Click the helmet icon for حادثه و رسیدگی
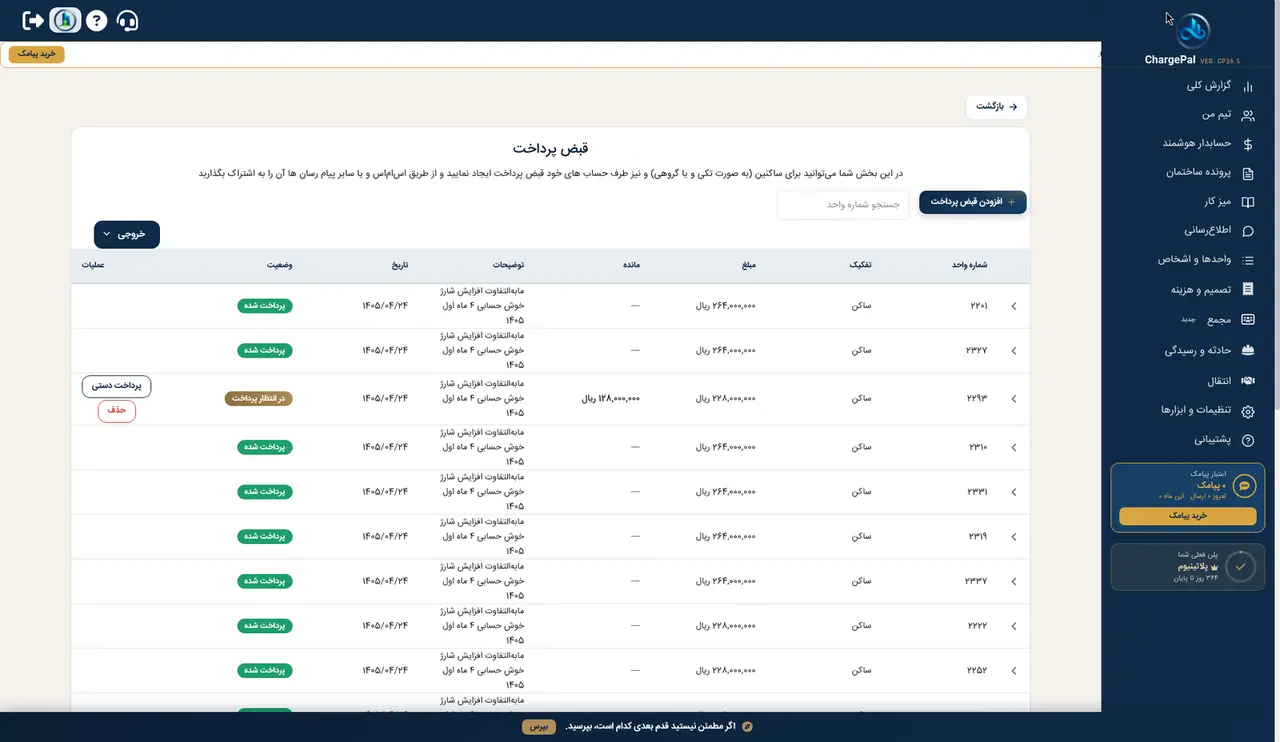Image resolution: width=1280 pixels, height=742 pixels. pyautogui.click(x=1247, y=351)
